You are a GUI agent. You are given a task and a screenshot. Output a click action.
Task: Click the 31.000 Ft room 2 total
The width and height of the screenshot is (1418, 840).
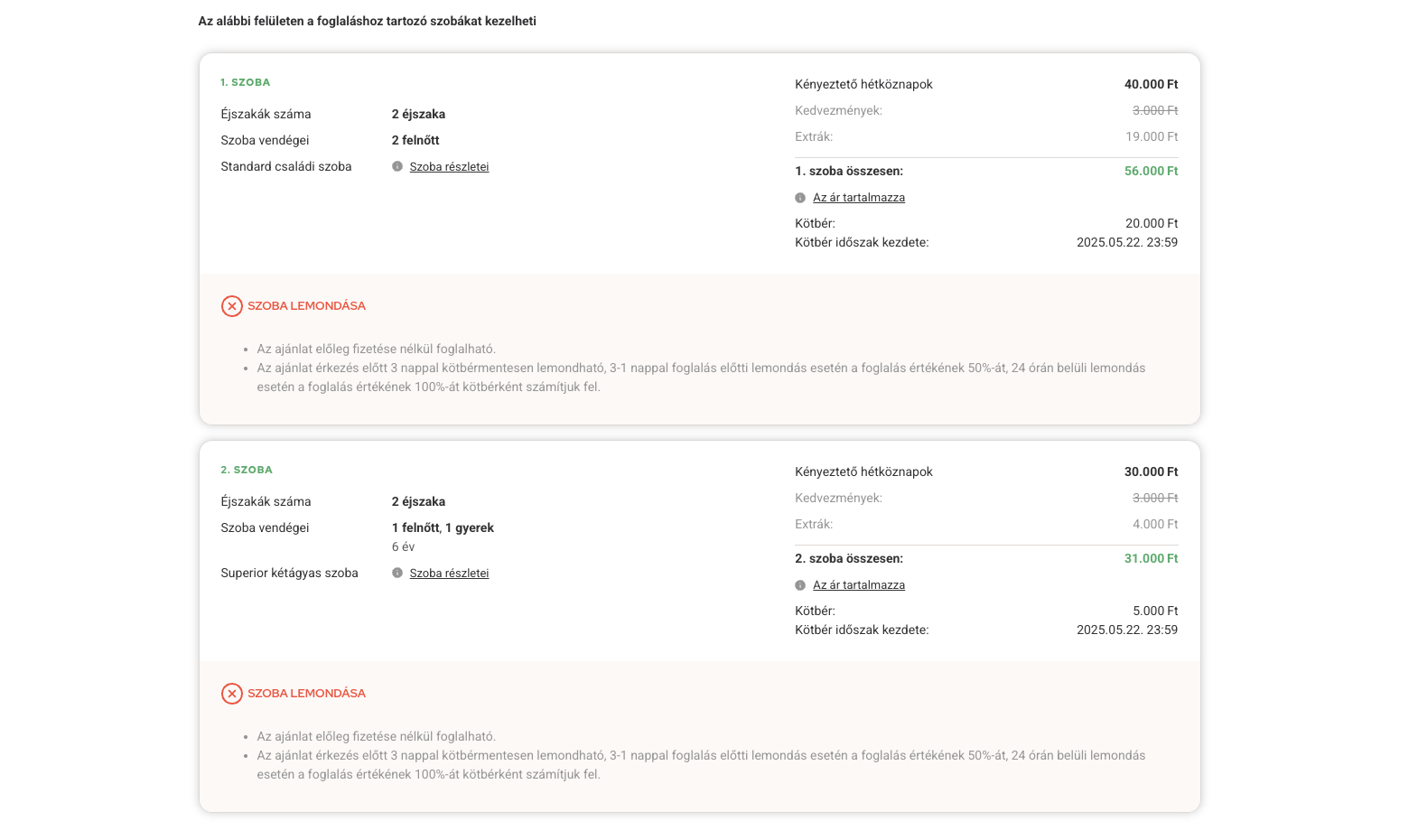click(x=1151, y=558)
